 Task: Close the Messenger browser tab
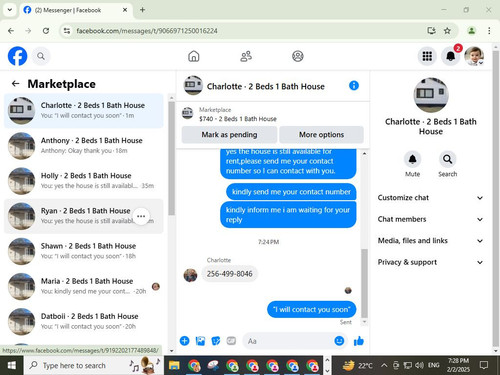tap(125, 10)
